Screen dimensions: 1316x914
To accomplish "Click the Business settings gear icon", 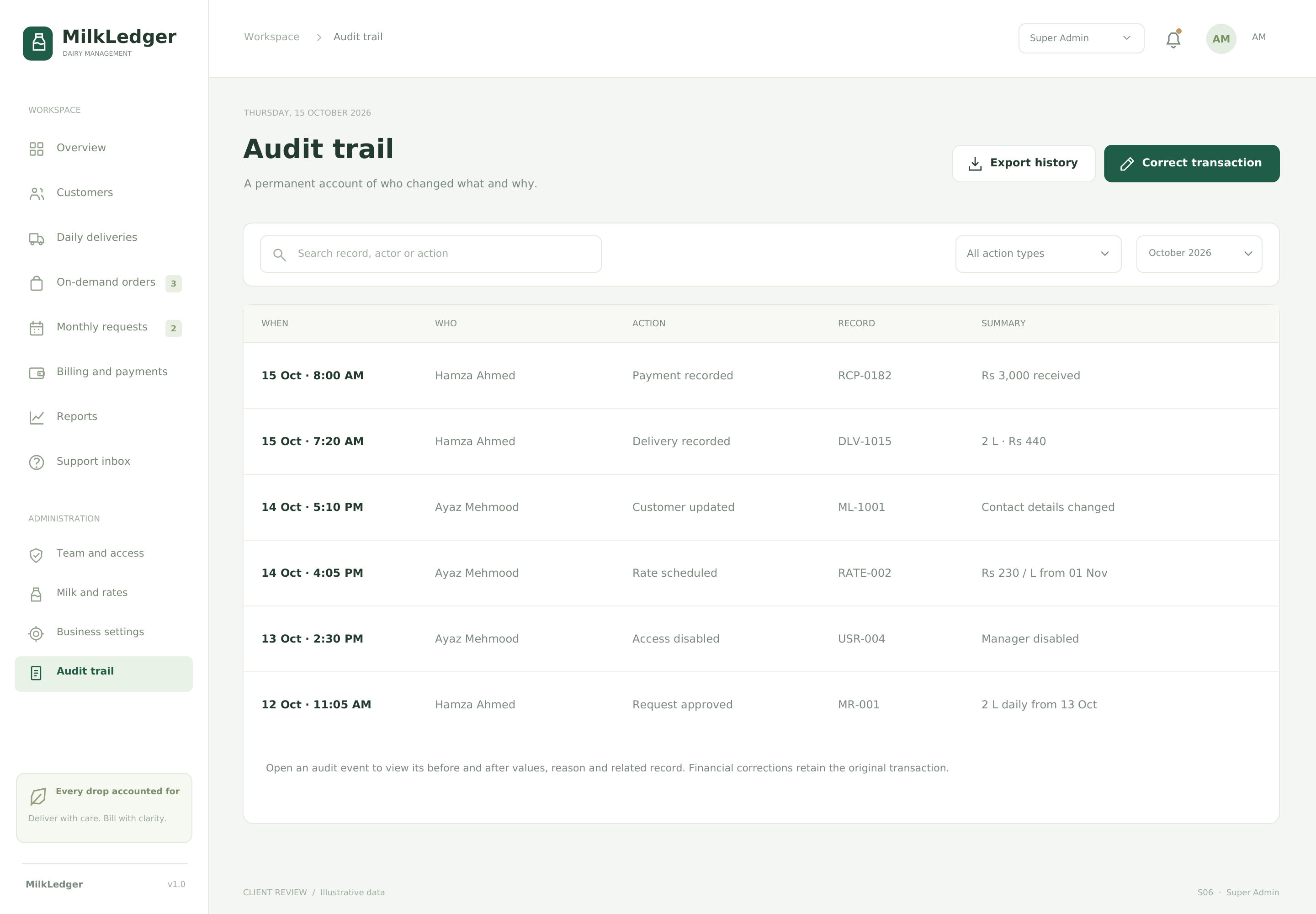I will pos(36,633).
